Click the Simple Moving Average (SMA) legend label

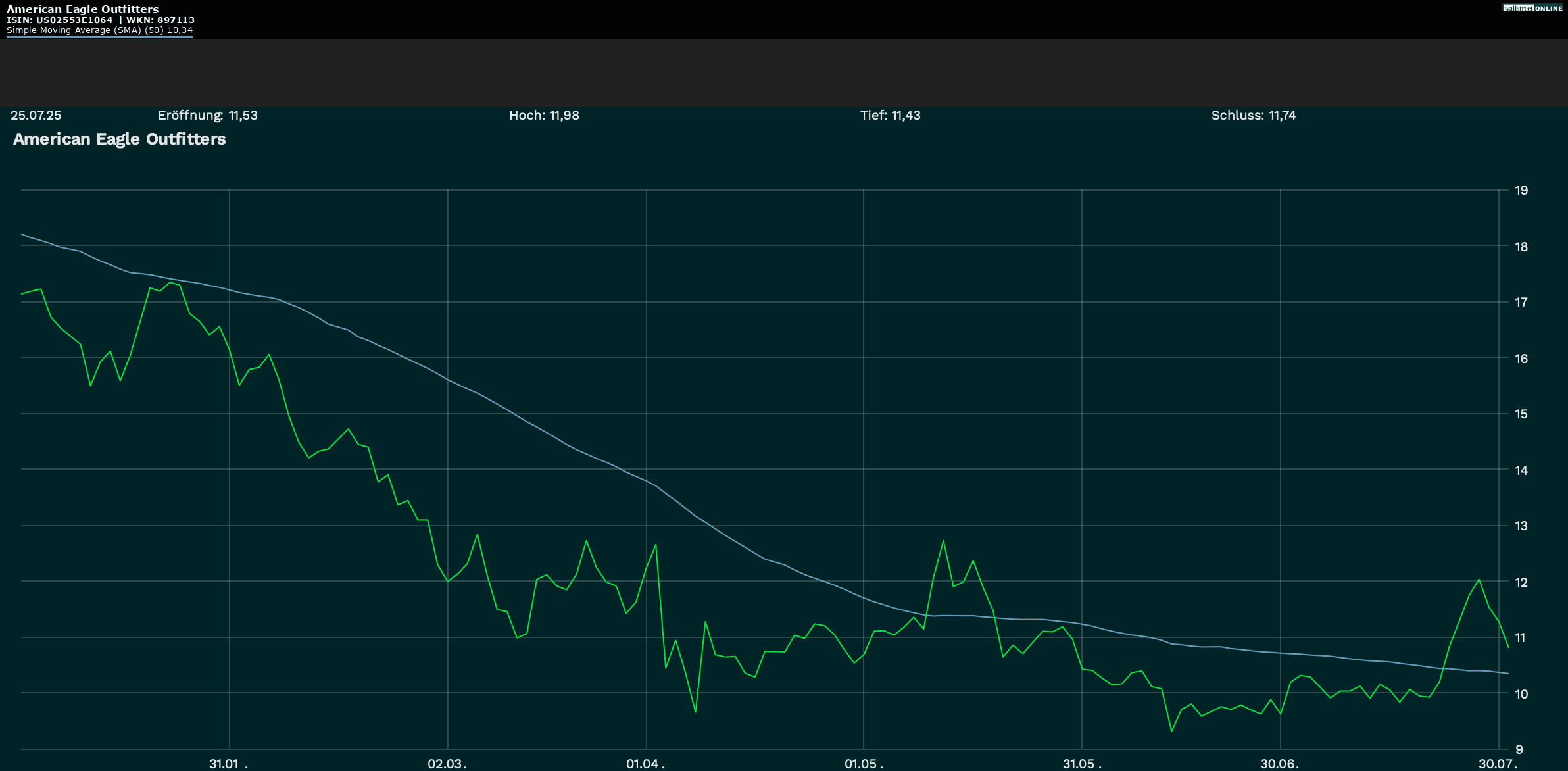click(99, 30)
